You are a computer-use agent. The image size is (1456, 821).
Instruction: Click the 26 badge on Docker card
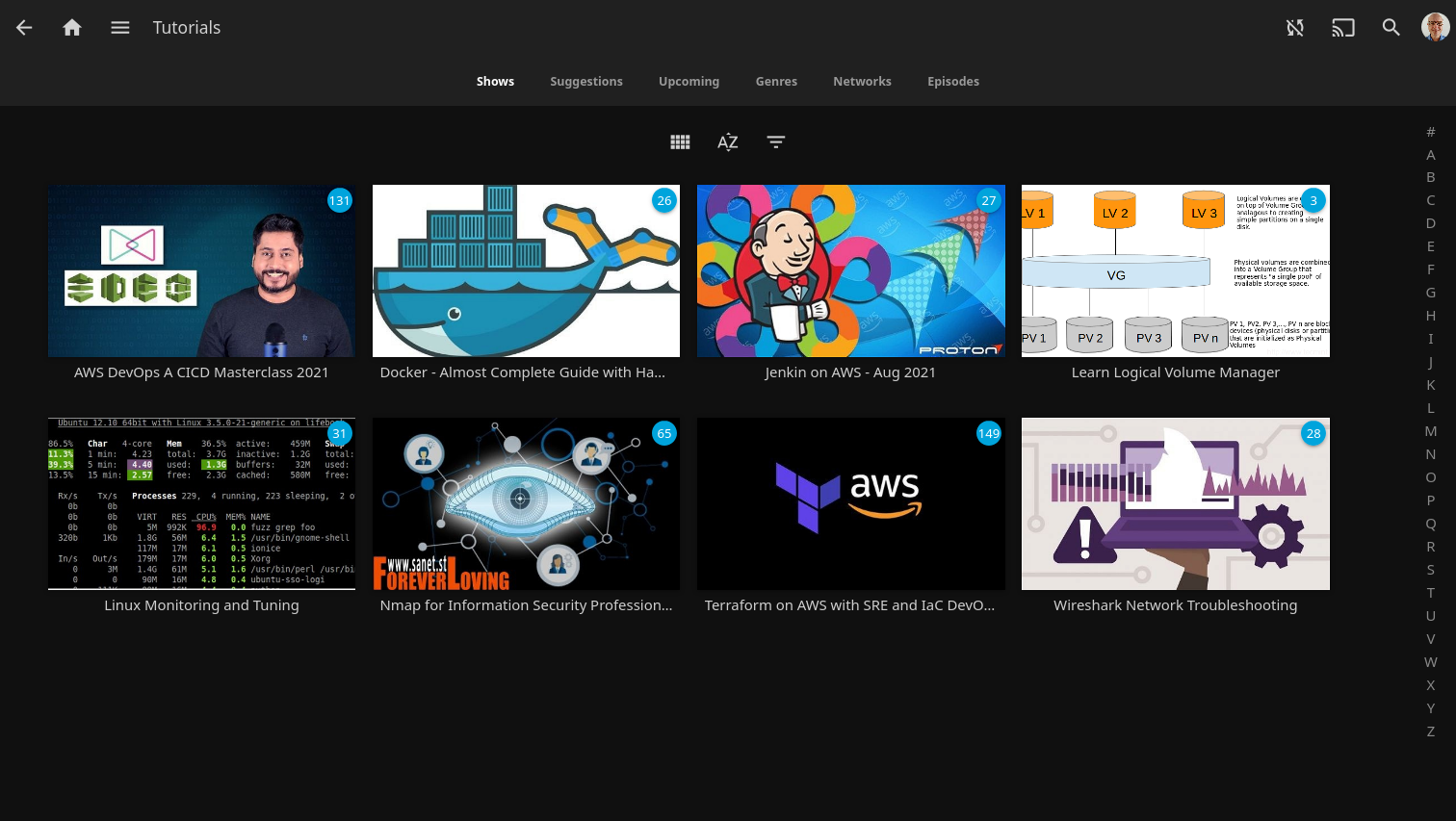(664, 201)
